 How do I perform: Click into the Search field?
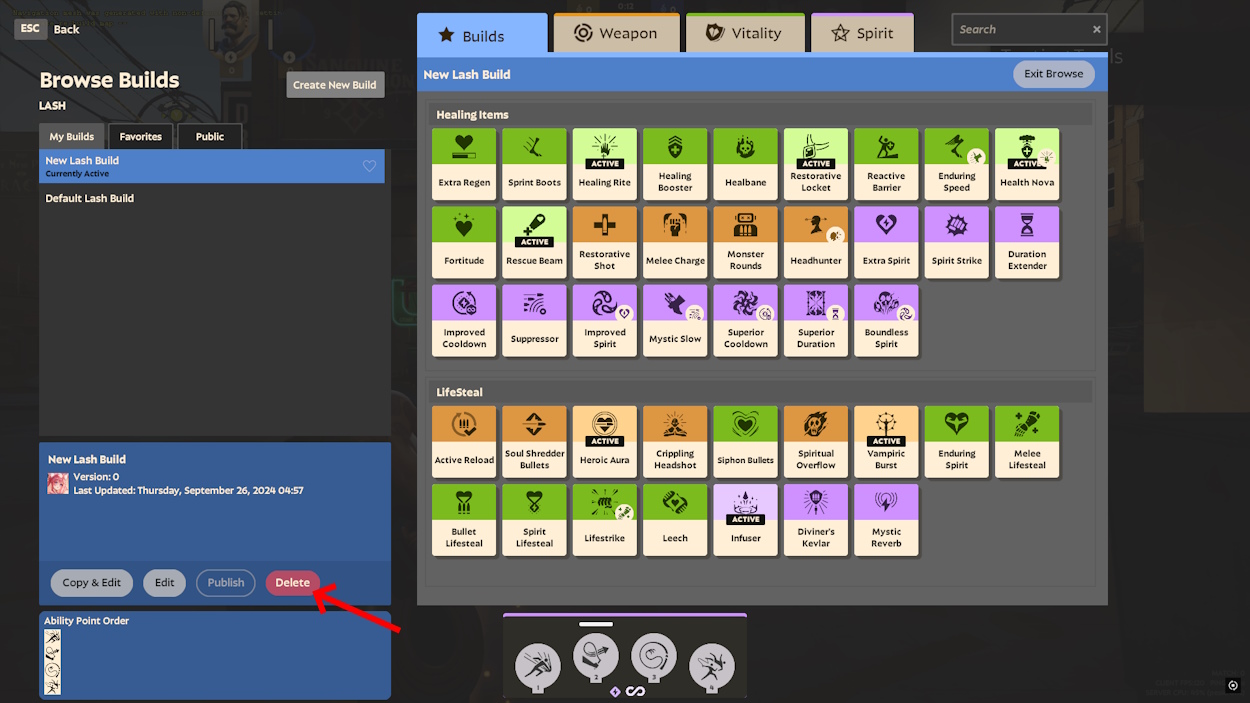coord(1020,30)
